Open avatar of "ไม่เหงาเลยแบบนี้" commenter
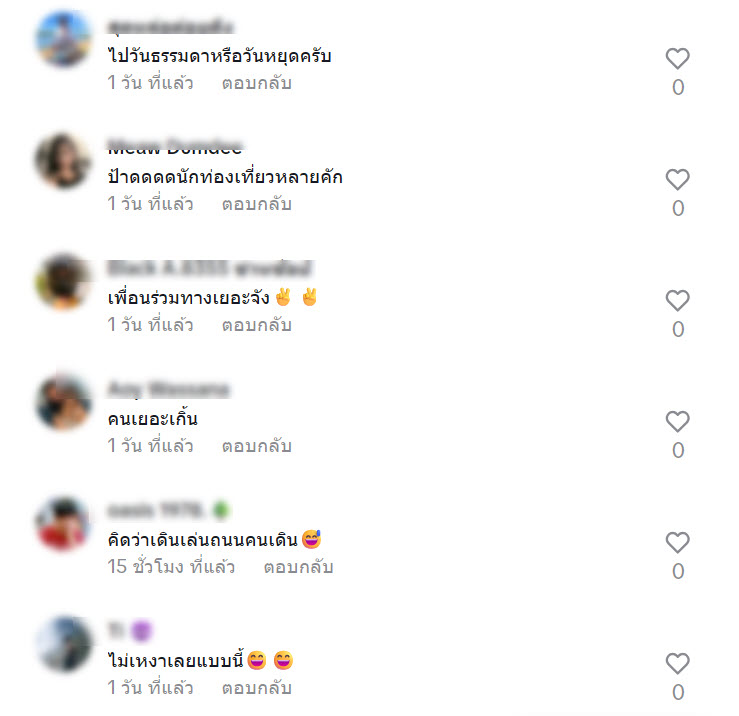Image resolution: width=739 pixels, height=716 pixels. [x=64, y=644]
